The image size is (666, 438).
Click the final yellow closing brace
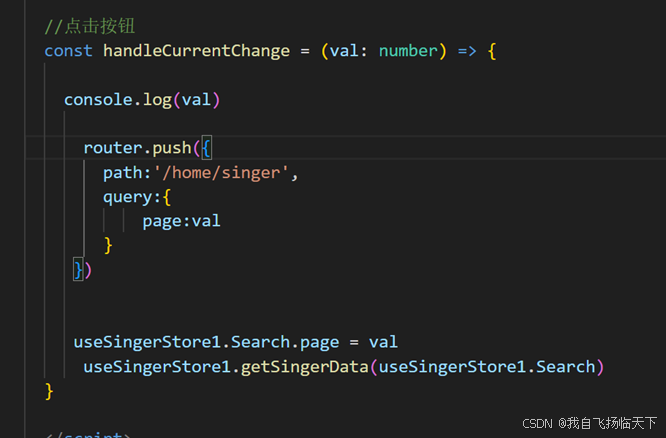click(49, 391)
